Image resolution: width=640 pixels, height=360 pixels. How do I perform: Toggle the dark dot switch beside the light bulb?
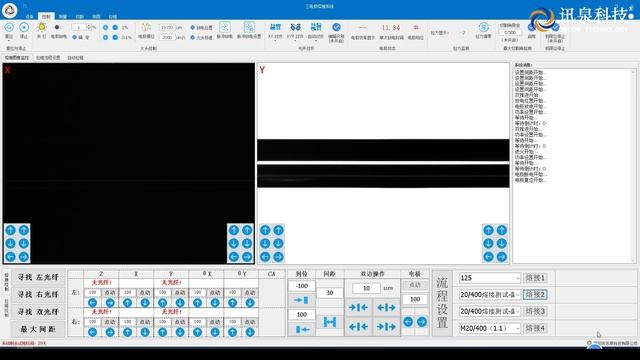point(57,27)
